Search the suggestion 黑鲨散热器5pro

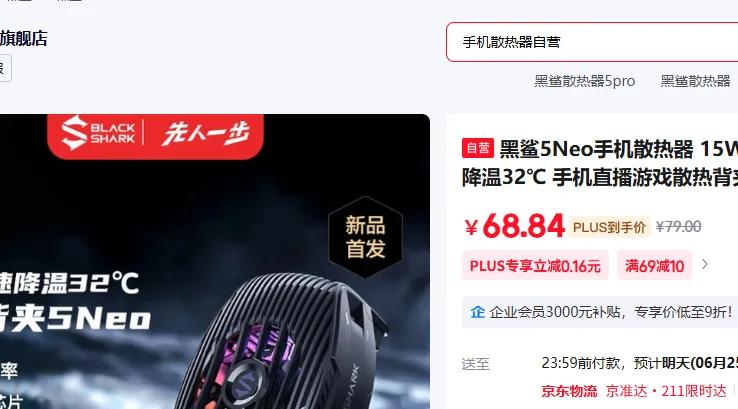pos(585,81)
